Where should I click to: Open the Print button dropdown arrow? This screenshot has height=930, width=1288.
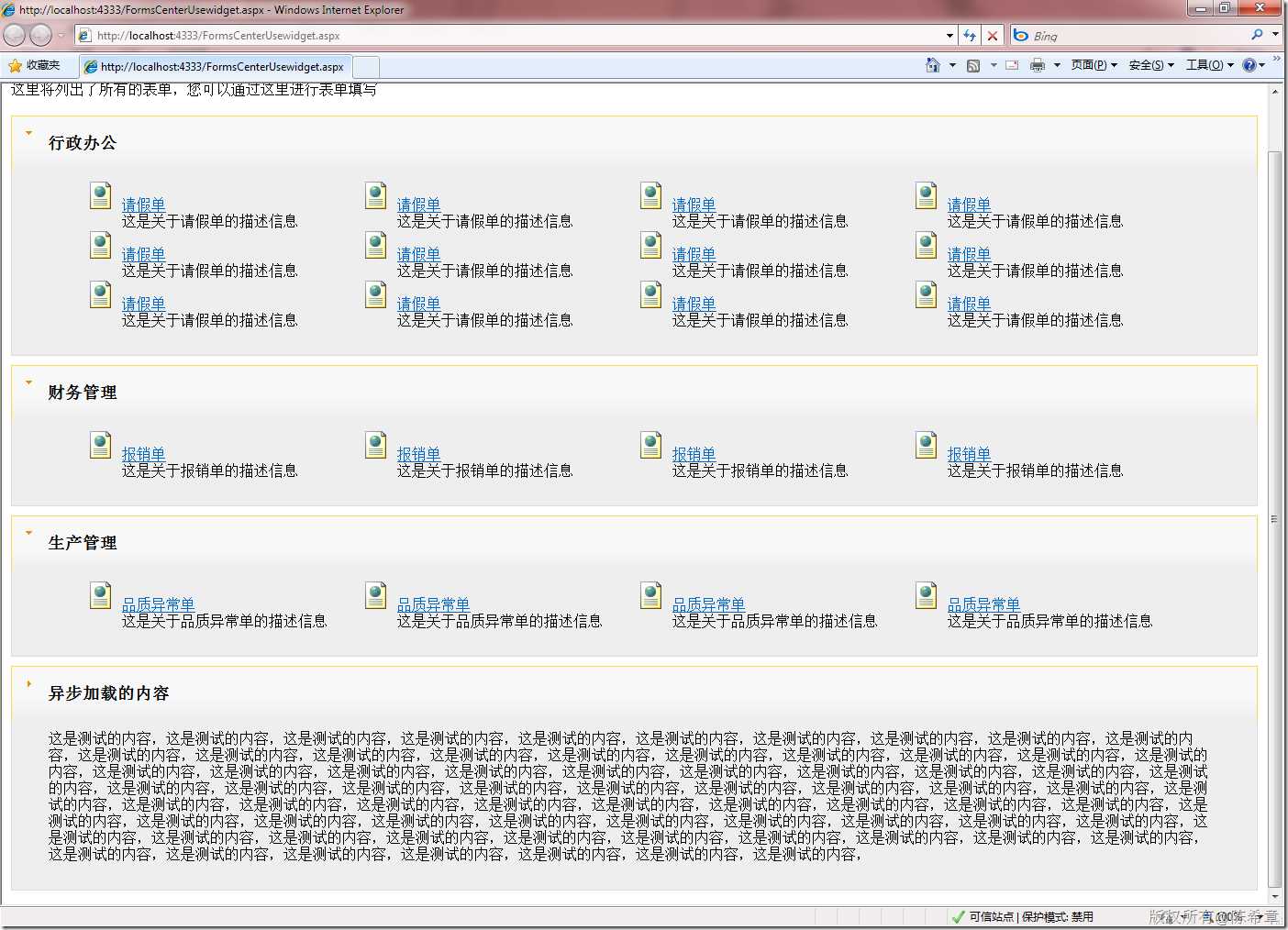pyautogui.click(x=1057, y=65)
